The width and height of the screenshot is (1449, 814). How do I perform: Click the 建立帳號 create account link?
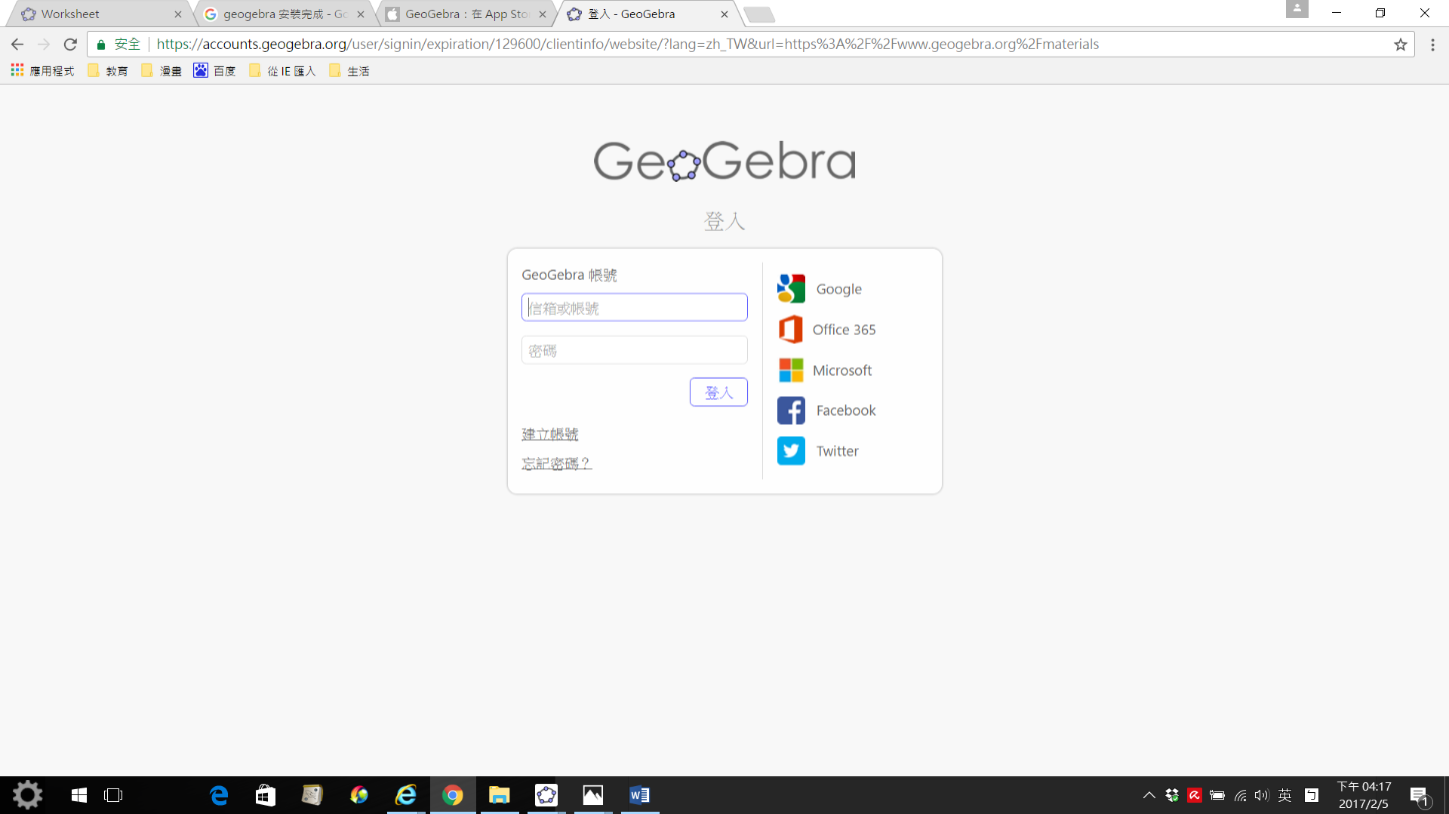click(550, 434)
